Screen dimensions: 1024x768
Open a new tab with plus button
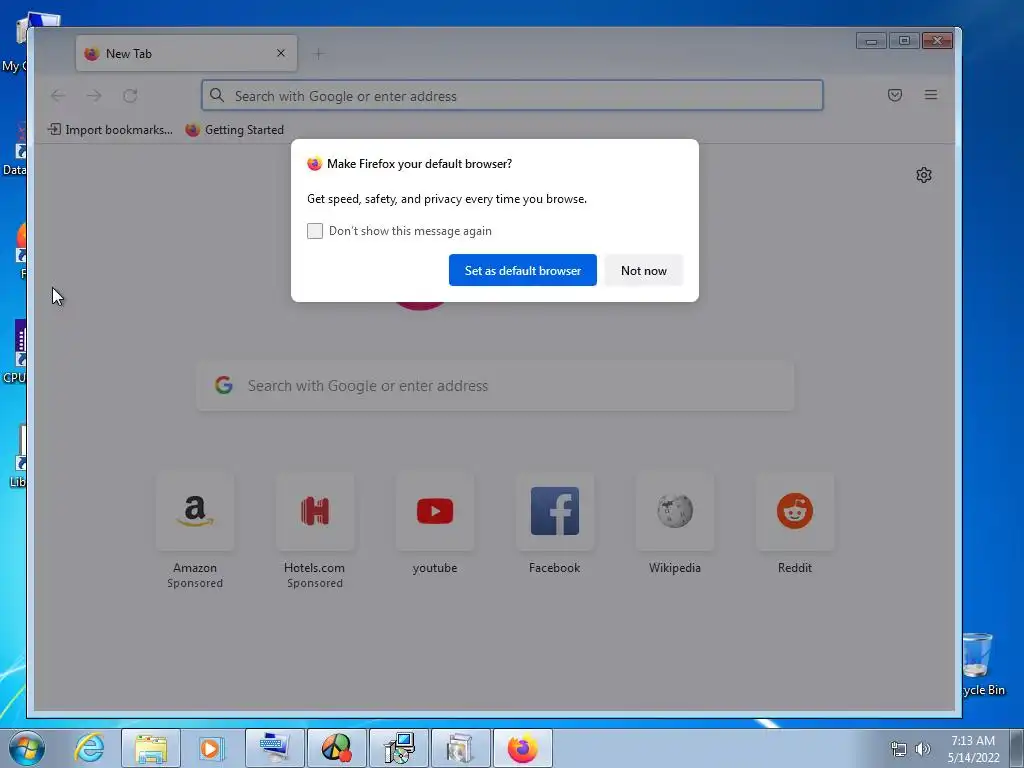pyautogui.click(x=318, y=54)
